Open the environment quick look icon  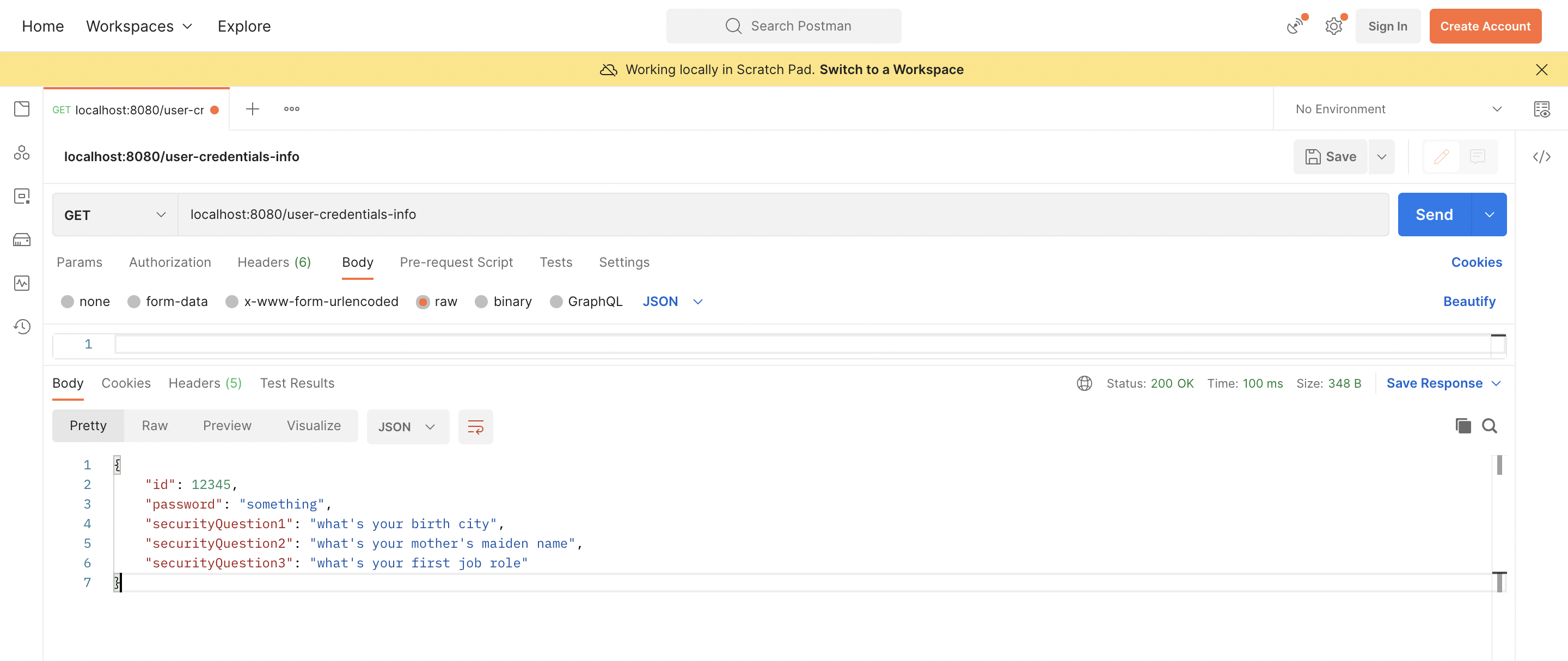click(x=1541, y=109)
